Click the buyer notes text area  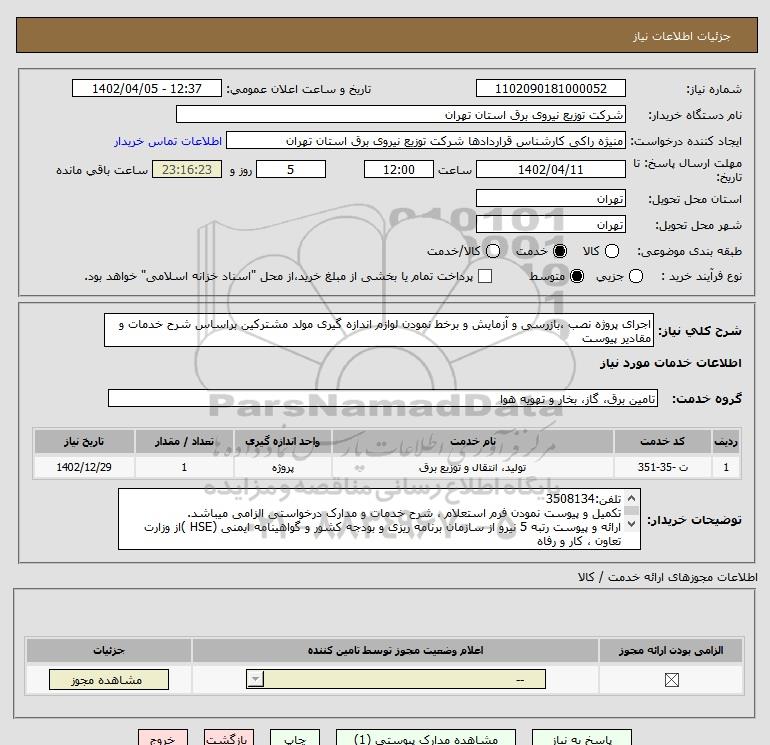[379, 519]
